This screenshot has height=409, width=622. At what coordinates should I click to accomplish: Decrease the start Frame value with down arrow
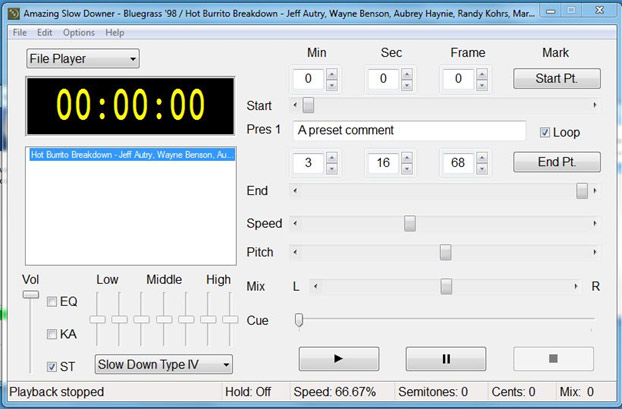tap(482, 84)
